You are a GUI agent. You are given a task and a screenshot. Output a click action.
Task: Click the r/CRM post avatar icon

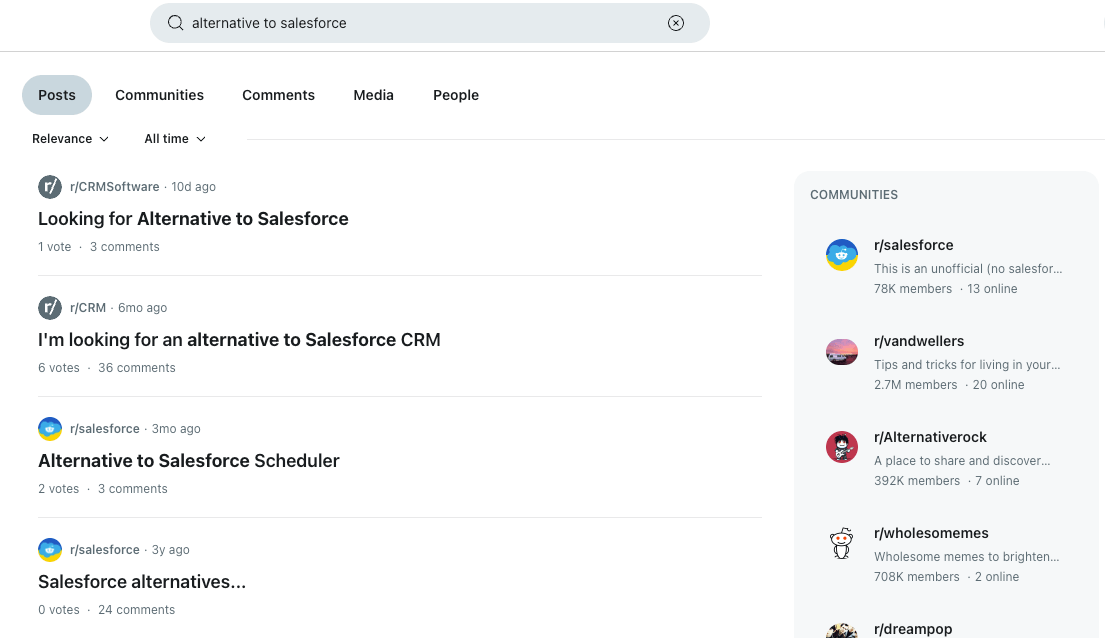pos(50,308)
